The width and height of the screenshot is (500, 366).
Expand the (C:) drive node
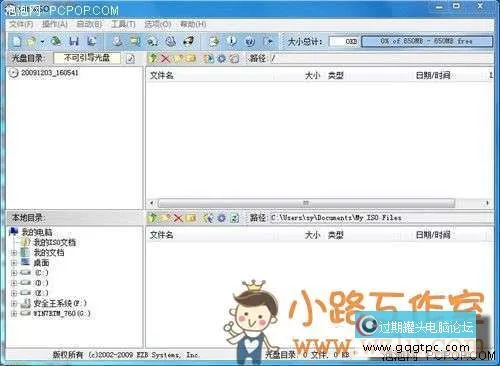[x=14, y=273]
